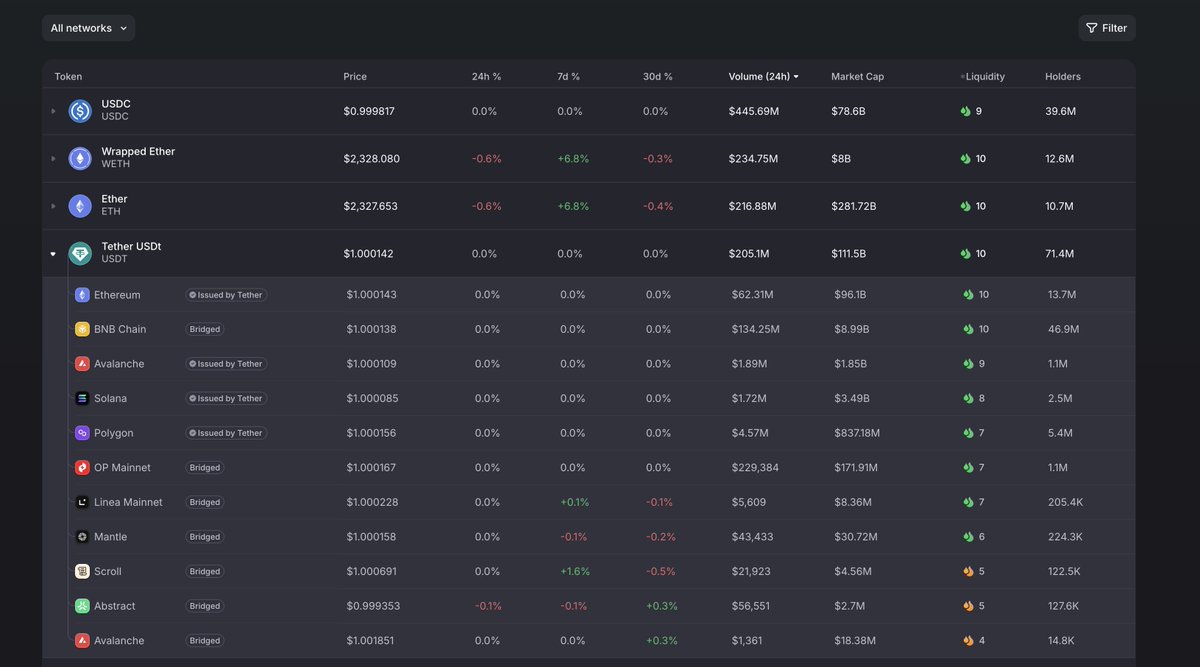The width and height of the screenshot is (1200, 667).
Task: Click Scroll 7d change +1.6%
Action: click(575, 572)
